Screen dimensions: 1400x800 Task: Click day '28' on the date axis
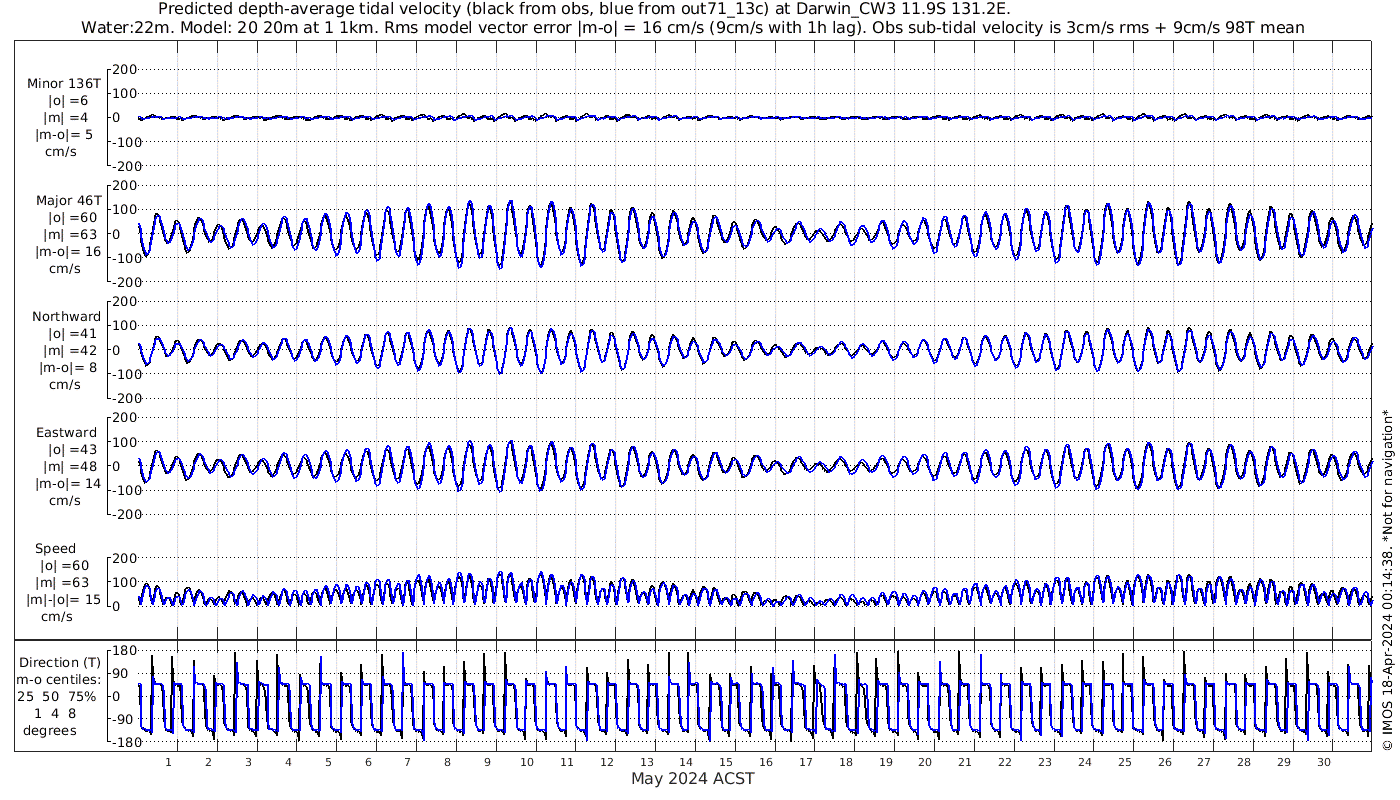(x=1244, y=762)
